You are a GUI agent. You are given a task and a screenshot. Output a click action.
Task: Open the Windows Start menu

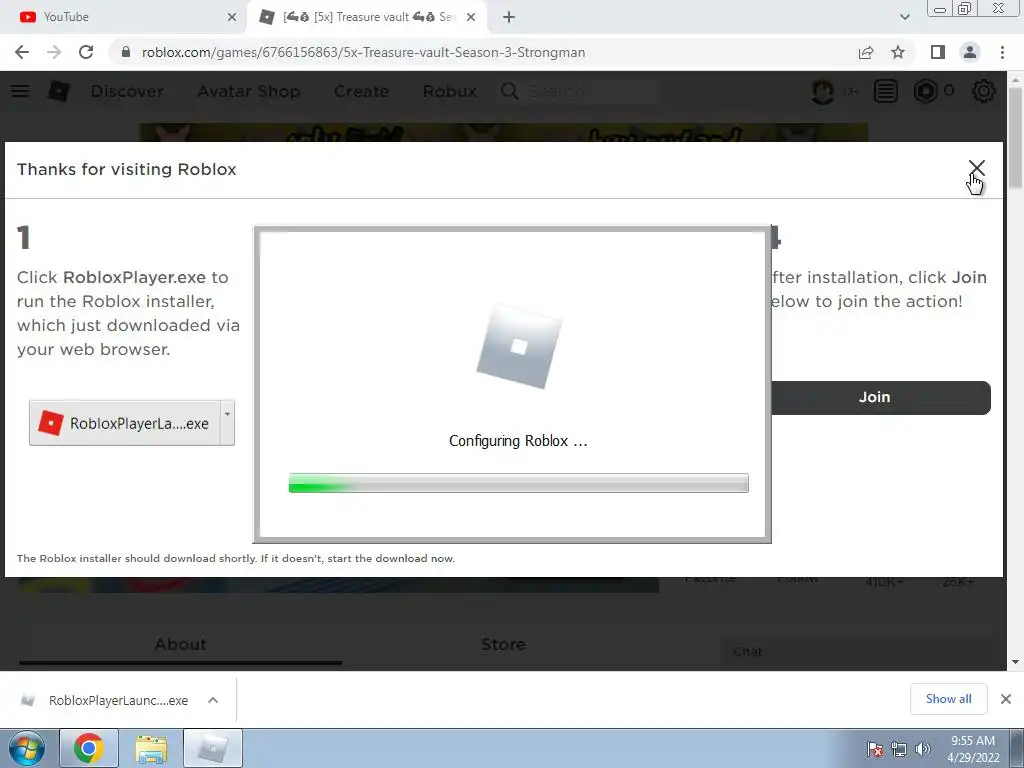click(x=26, y=748)
